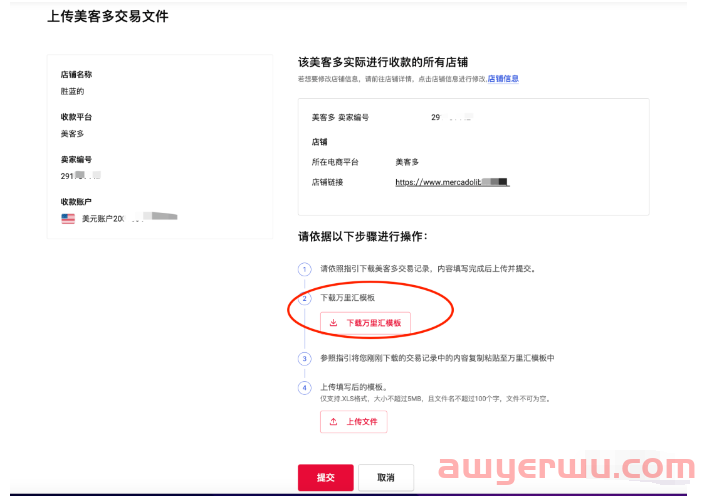Click the 美元账户 account entry
714x498 pixels.
coord(119,219)
